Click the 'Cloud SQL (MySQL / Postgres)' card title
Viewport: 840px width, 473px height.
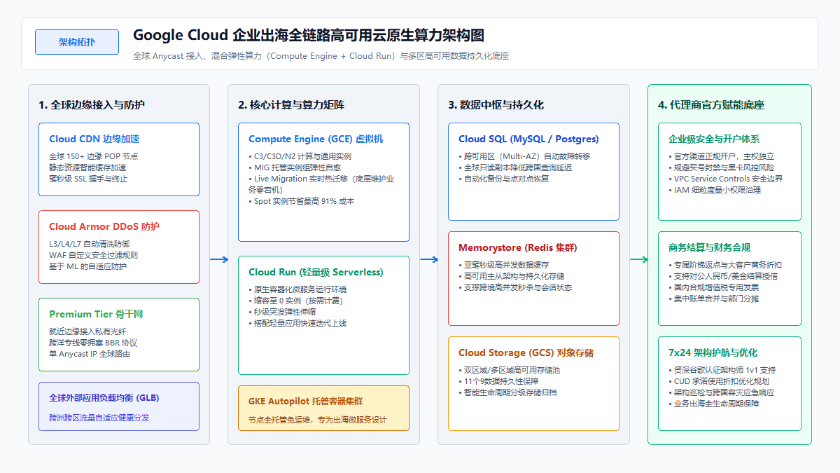pyautogui.click(x=528, y=139)
